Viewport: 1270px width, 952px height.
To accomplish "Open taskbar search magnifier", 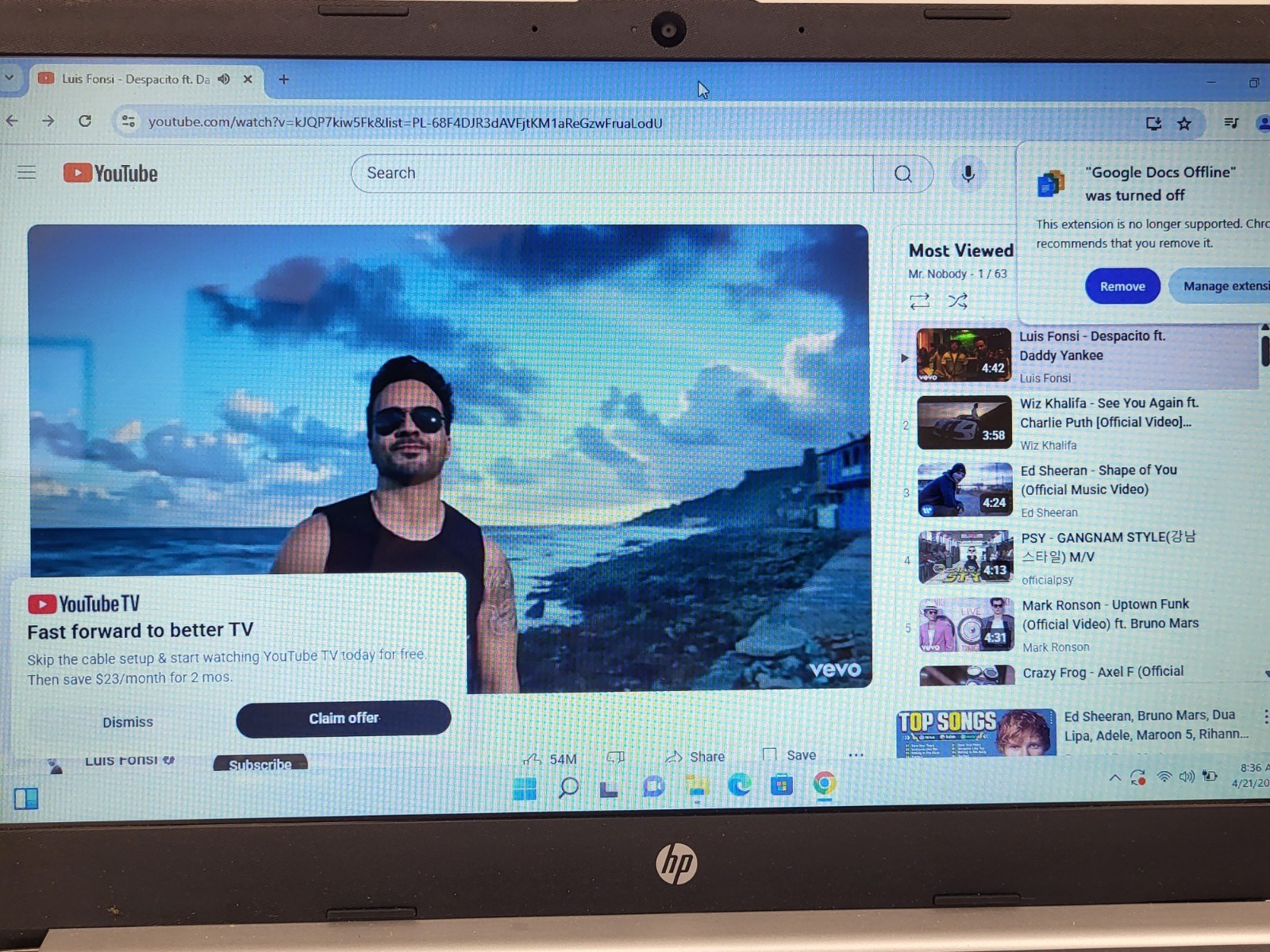I will (568, 787).
